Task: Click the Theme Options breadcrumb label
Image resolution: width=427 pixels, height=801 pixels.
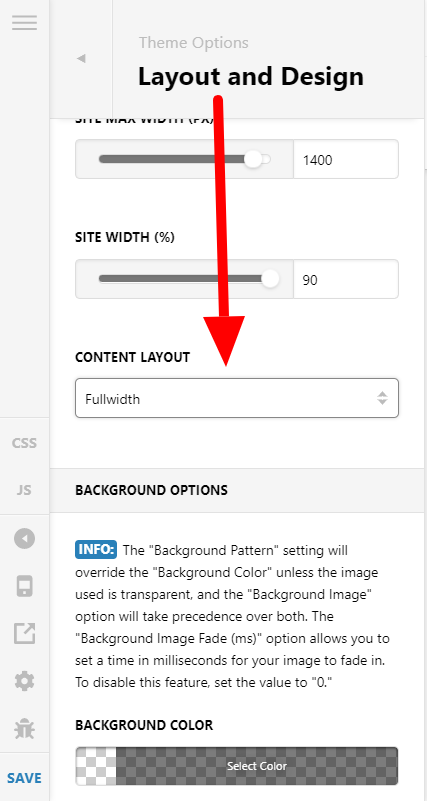Action: 194,42
